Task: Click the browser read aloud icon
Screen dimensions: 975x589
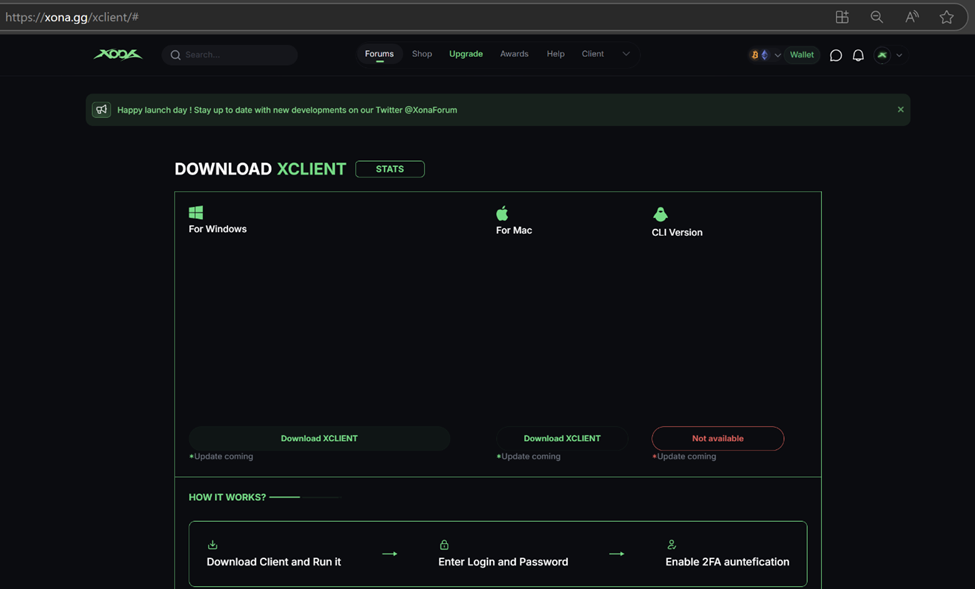Action: pos(912,17)
